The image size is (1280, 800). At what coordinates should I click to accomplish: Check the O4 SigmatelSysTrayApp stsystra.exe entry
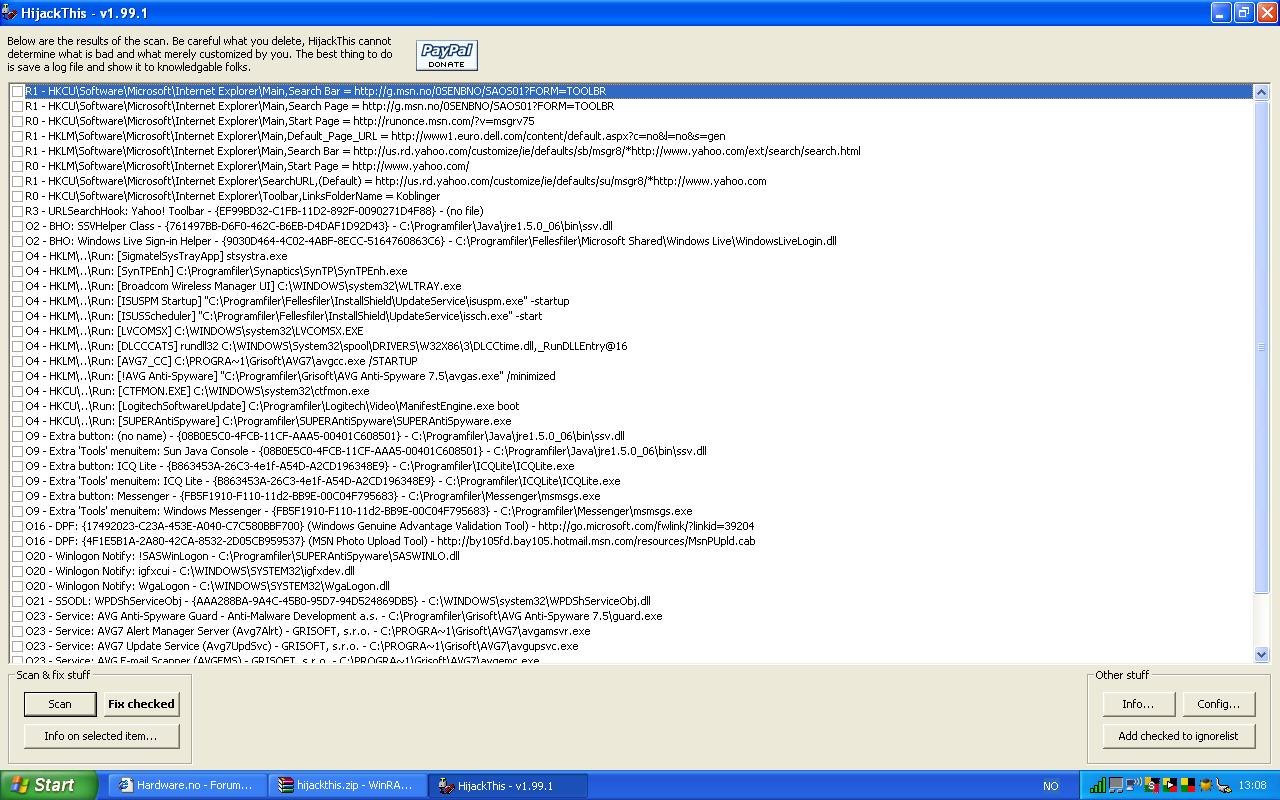[18, 256]
